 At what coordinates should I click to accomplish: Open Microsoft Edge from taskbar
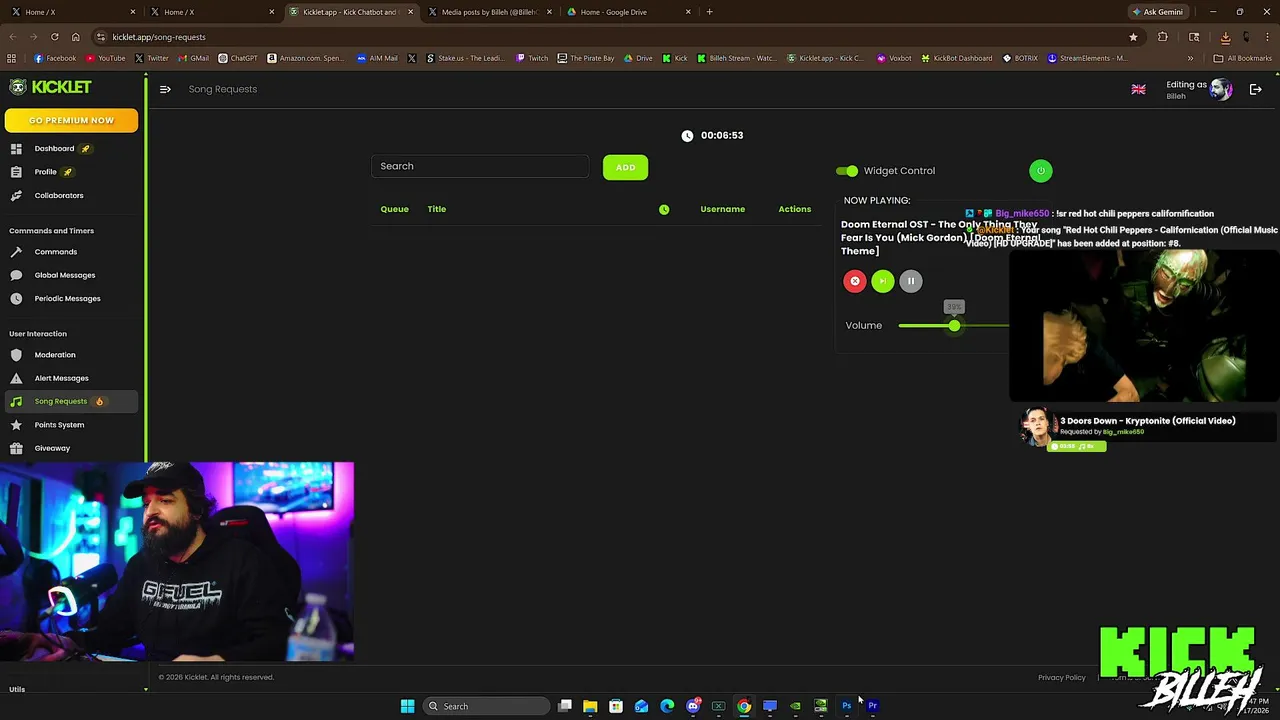point(667,706)
